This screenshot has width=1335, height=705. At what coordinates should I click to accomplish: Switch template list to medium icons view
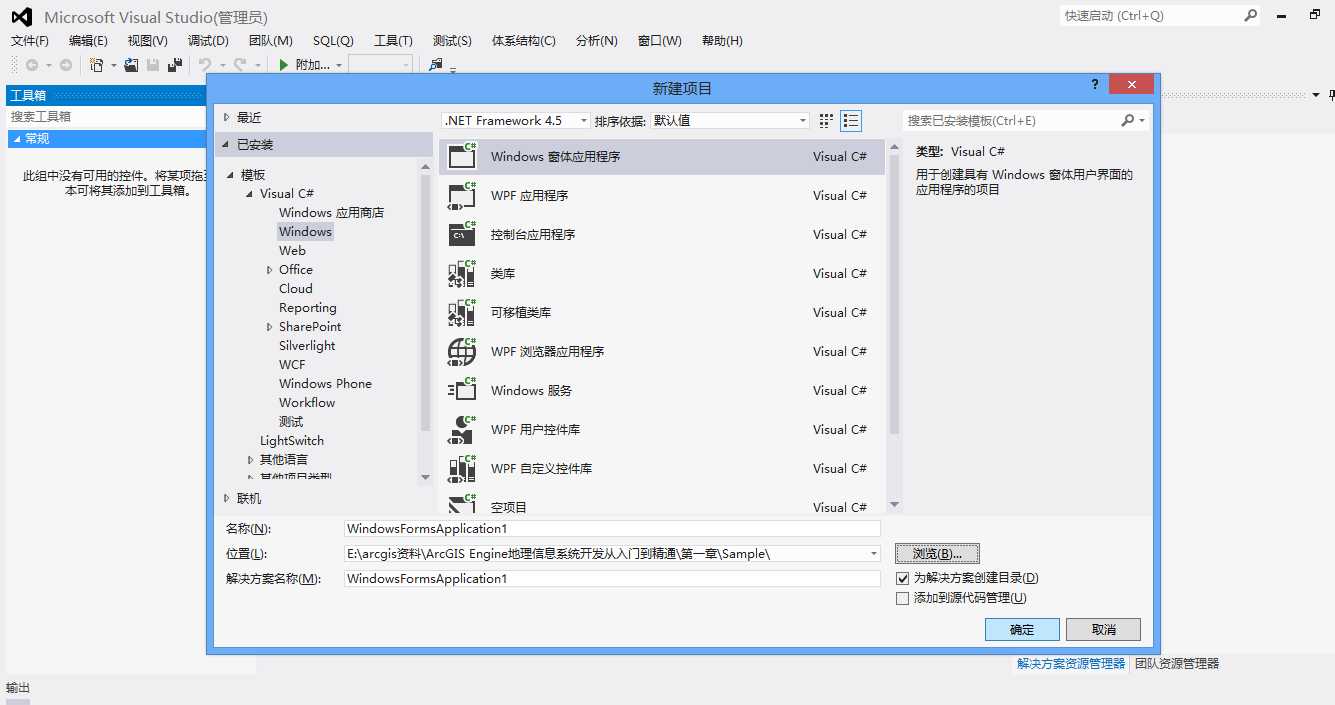click(x=851, y=120)
